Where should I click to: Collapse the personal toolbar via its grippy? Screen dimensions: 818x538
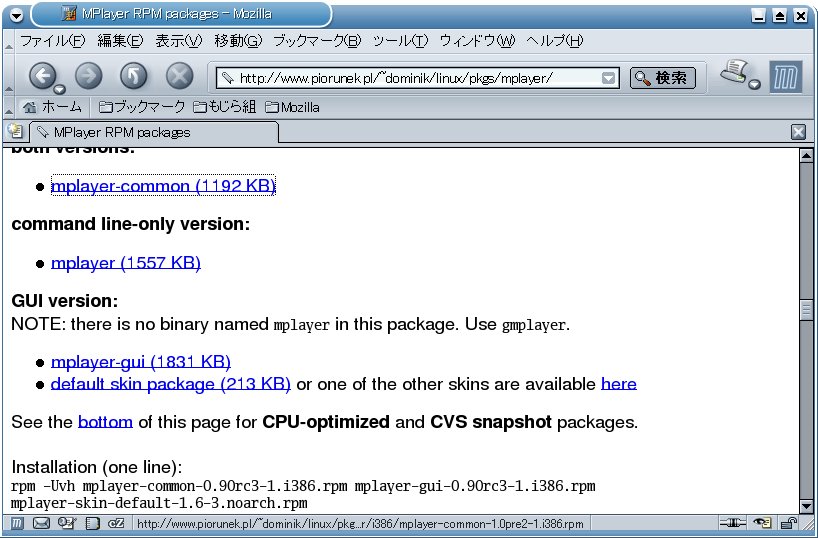pyautogui.click(x=8, y=107)
